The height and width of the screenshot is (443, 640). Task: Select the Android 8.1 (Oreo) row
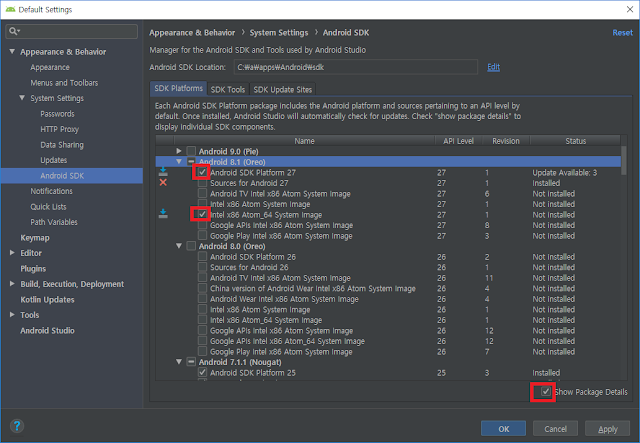(x=388, y=162)
